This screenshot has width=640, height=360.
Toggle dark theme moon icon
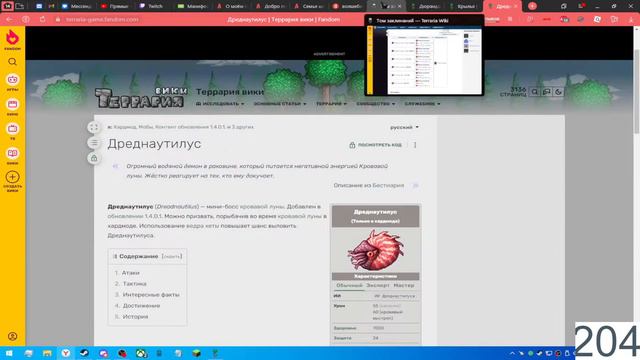coord(558,92)
